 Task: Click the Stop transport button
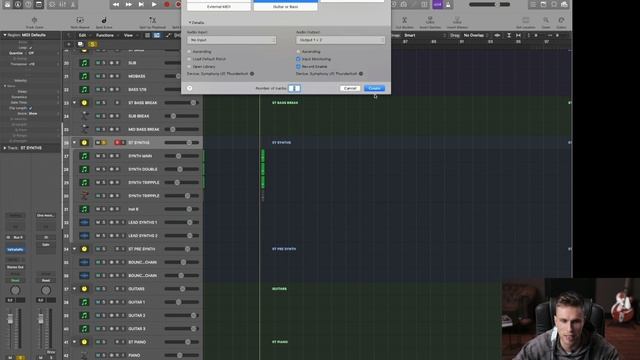point(141,4)
